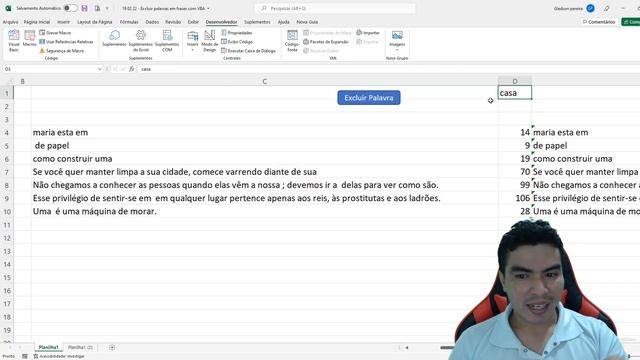This screenshot has height=360, width=640.
Task: Open the Macros dialog
Action: pyautogui.click(x=29, y=39)
